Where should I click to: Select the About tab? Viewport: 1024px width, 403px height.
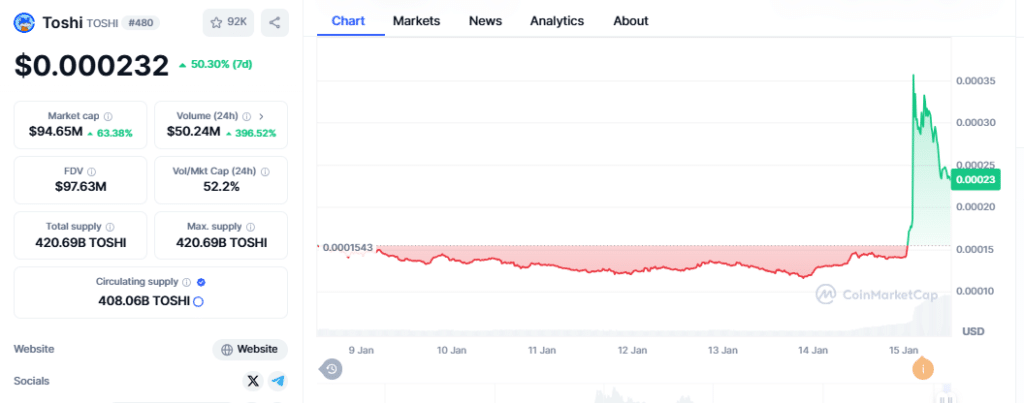point(630,21)
